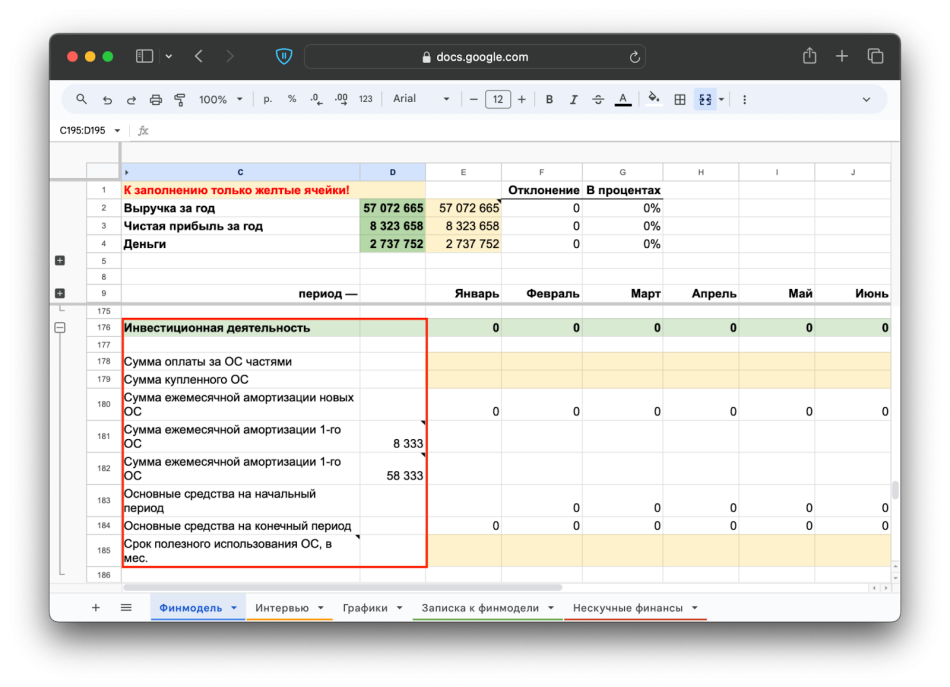Decrease font size with minus button
Viewport: 950px width, 687px height.
(x=474, y=99)
